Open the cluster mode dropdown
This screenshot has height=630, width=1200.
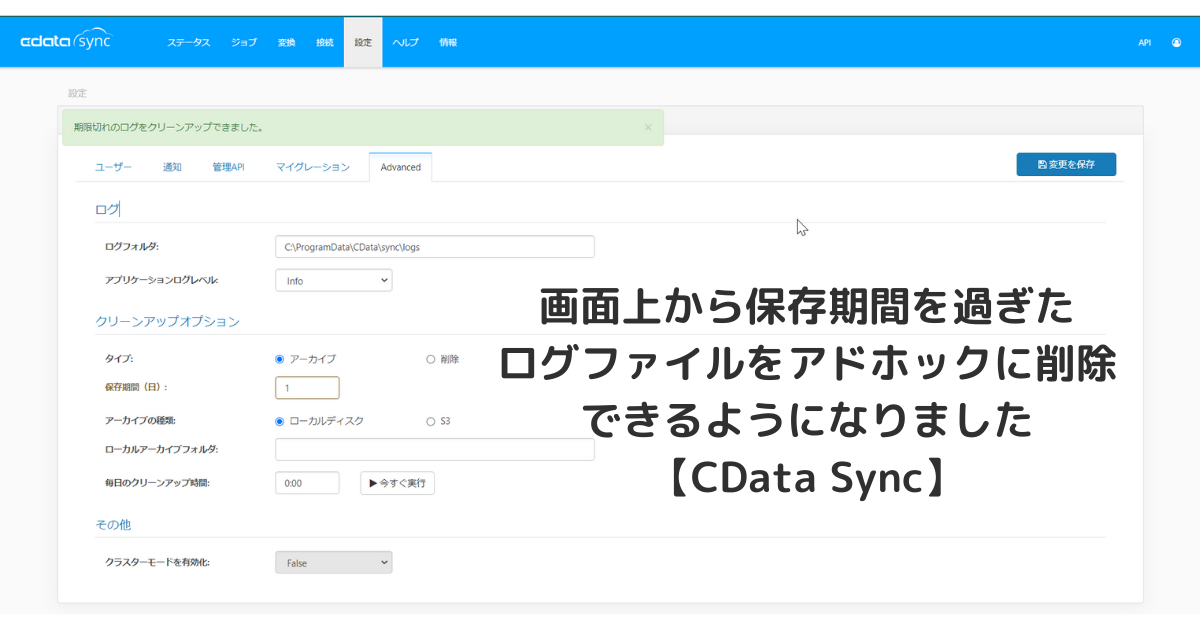pyautogui.click(x=334, y=563)
